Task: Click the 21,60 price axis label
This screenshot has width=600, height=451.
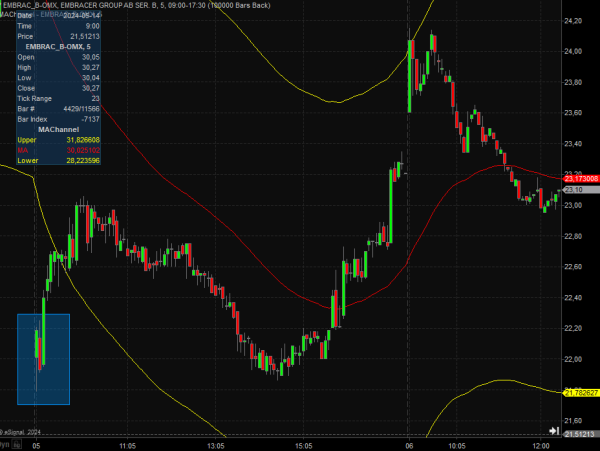Action: (x=573, y=420)
